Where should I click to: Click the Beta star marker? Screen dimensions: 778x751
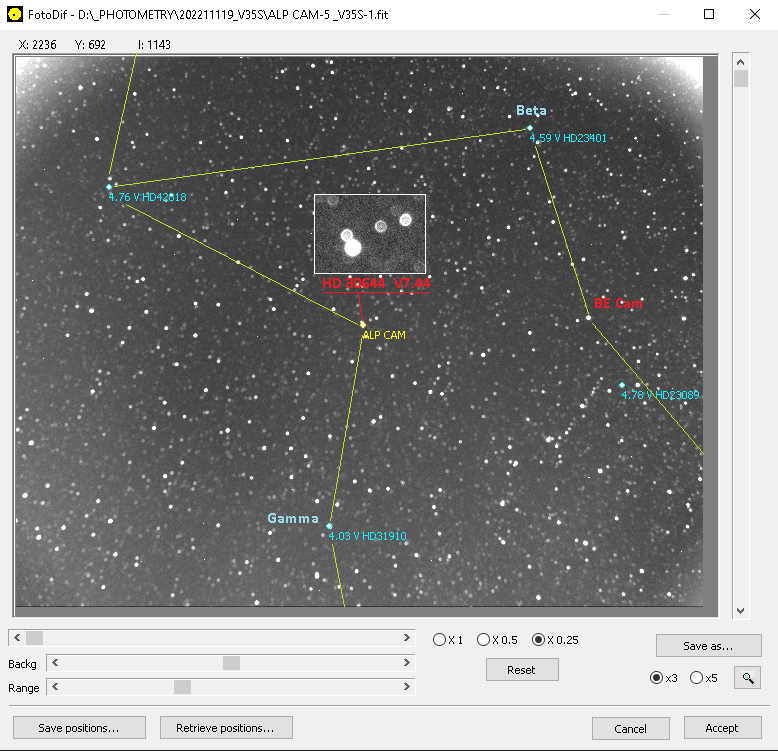pos(530,128)
